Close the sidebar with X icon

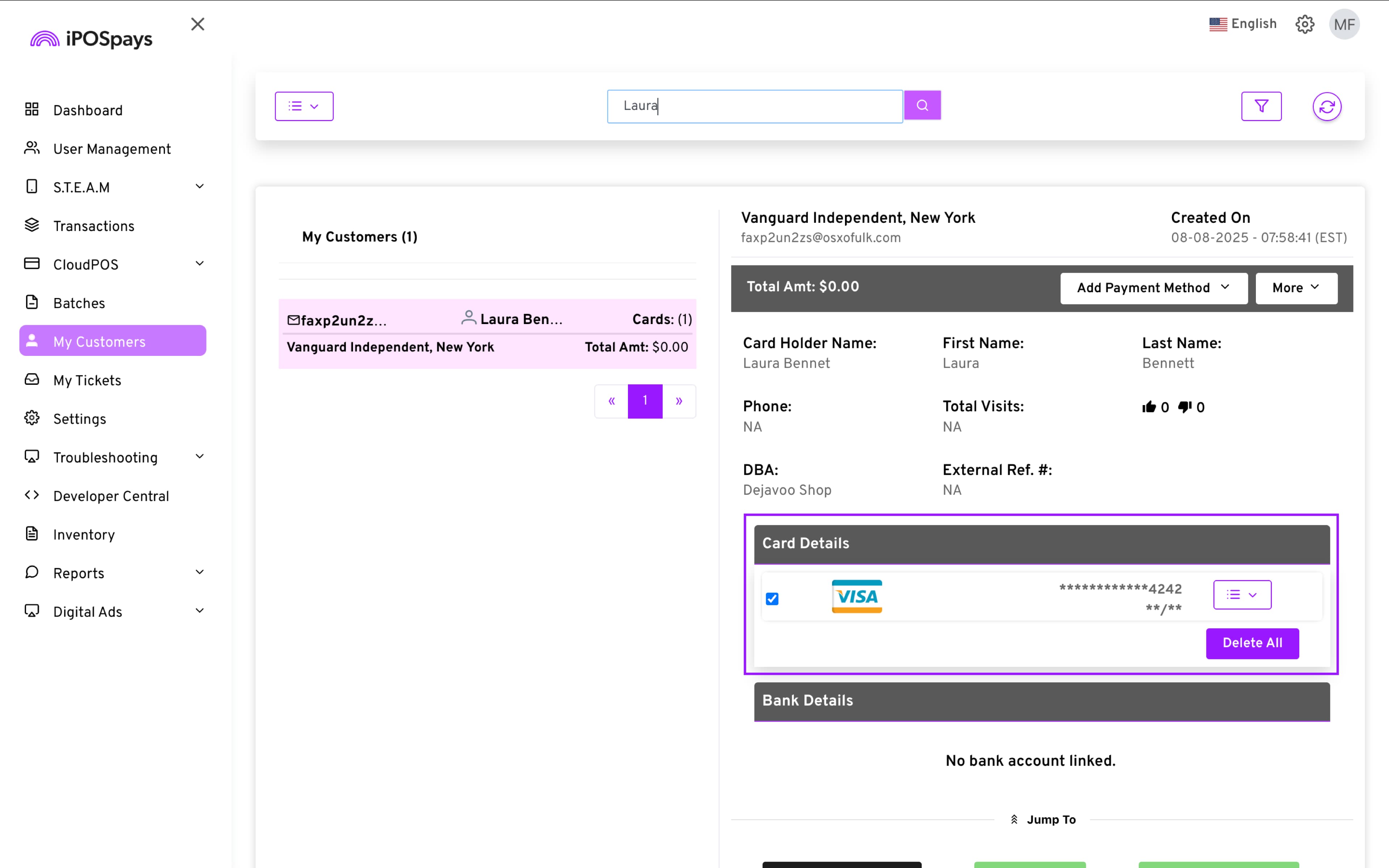point(197,24)
